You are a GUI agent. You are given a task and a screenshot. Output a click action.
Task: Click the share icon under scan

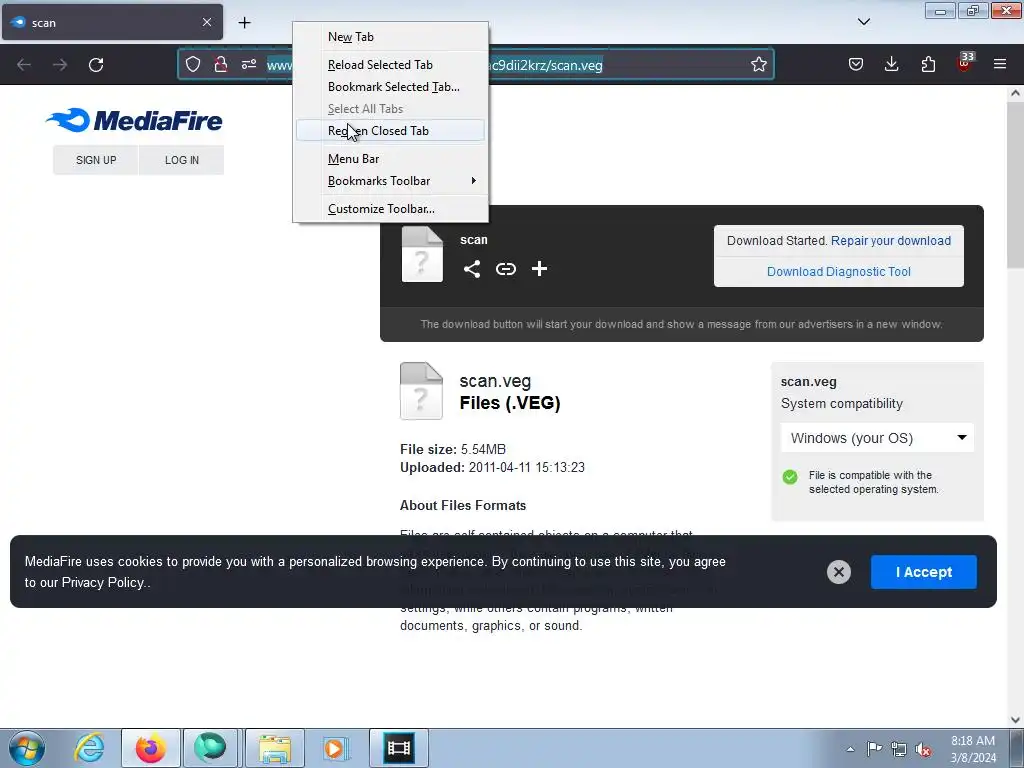(472, 268)
